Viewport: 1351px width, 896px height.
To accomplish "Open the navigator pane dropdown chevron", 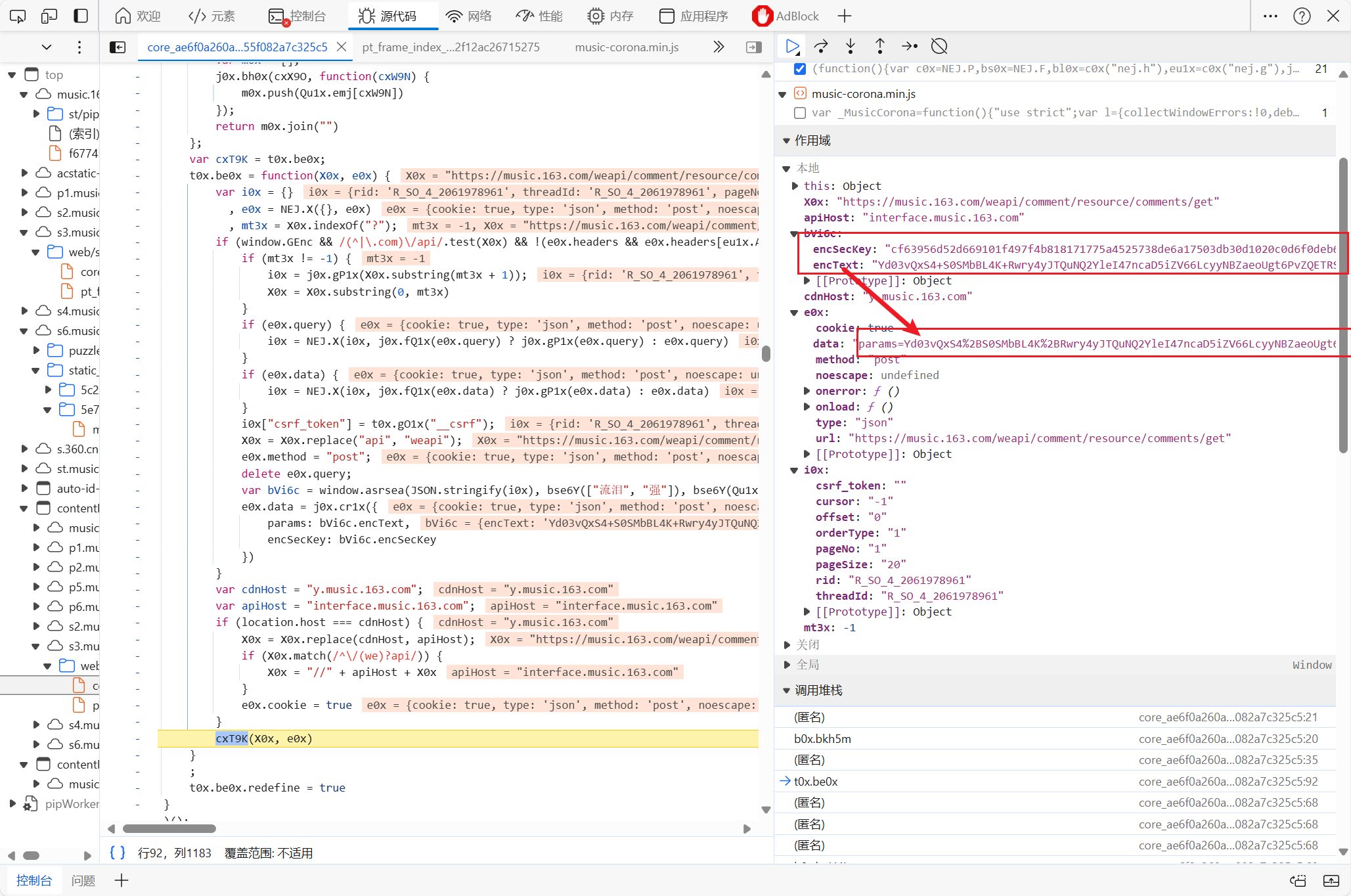I will [x=46, y=47].
